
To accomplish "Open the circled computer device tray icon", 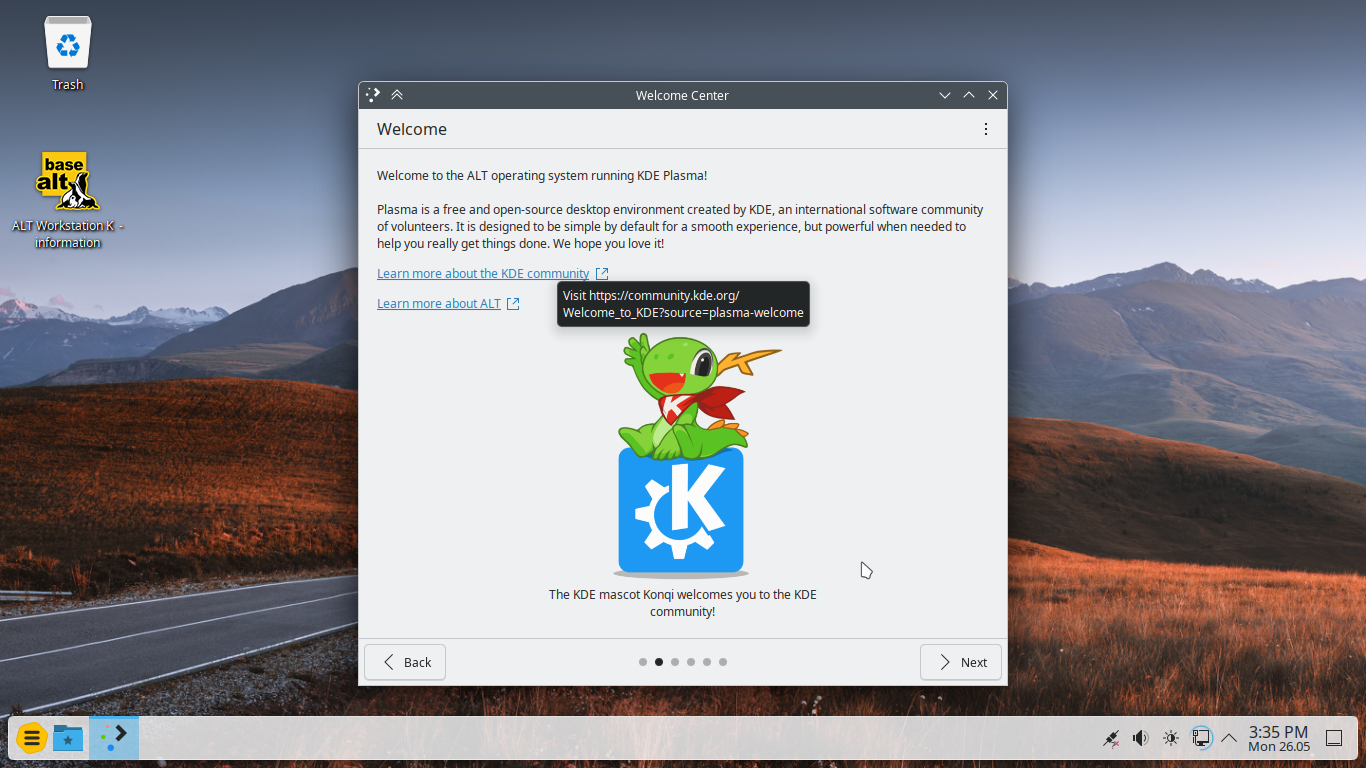I will click(1201, 738).
